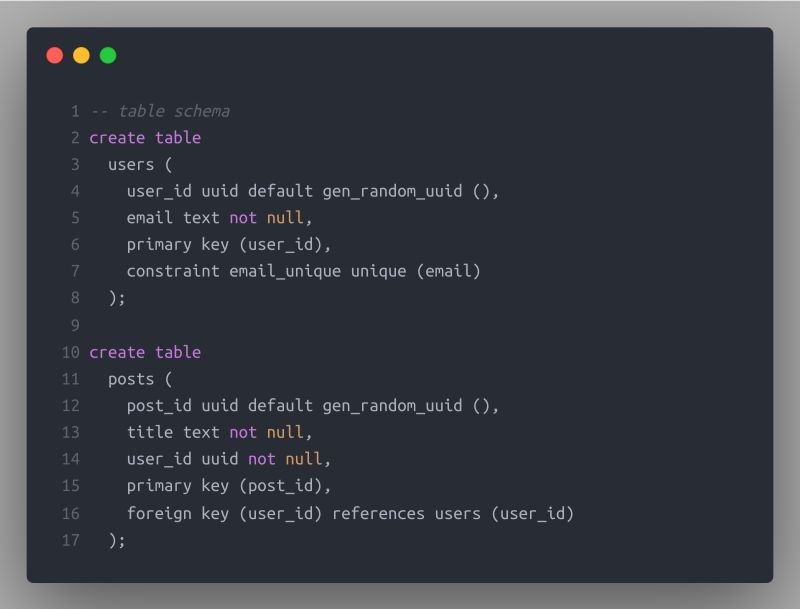The width and height of the screenshot is (800, 609).
Task: Click the red close window dot
Action: pyautogui.click(x=55, y=55)
